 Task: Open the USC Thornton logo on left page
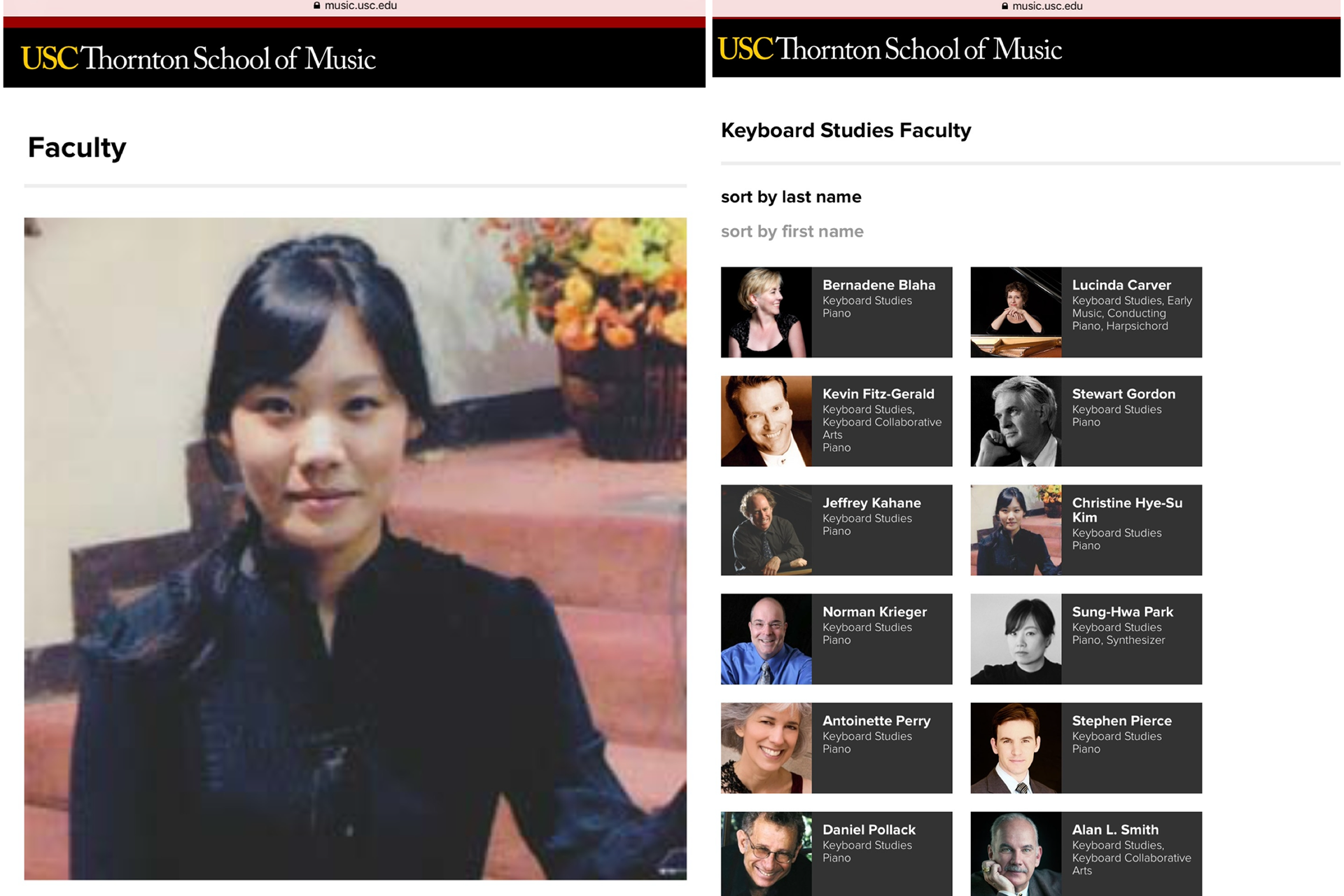pyautogui.click(x=198, y=59)
